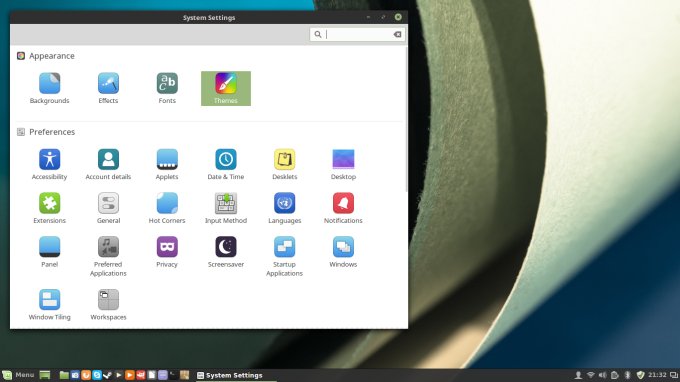Open Account details
This screenshot has width=680, height=382.
pos(108,165)
